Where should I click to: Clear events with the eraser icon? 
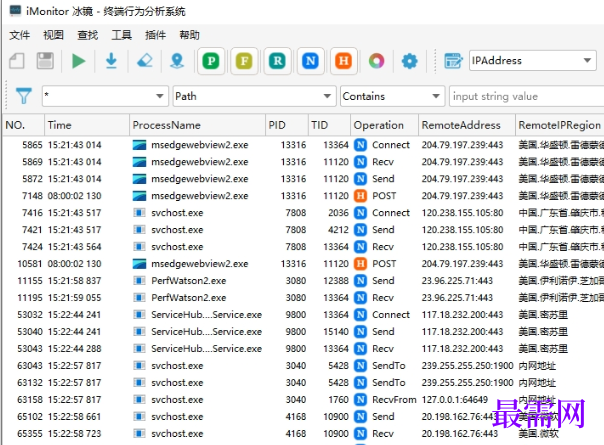coord(145,61)
